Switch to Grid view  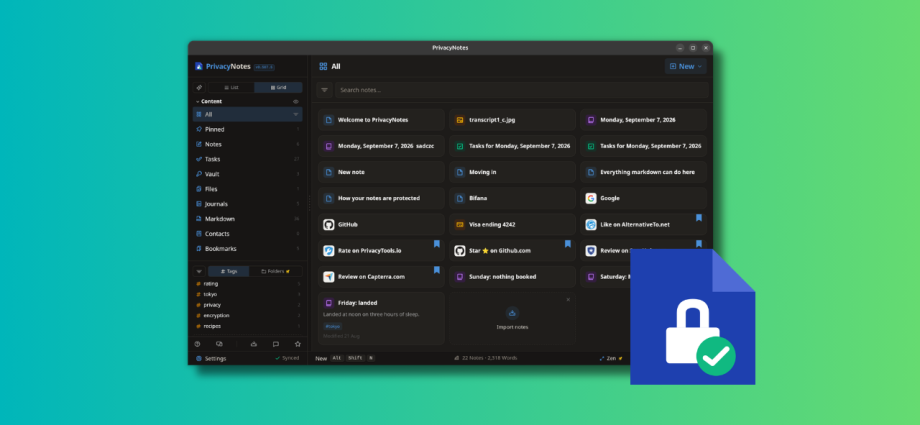tap(279, 87)
